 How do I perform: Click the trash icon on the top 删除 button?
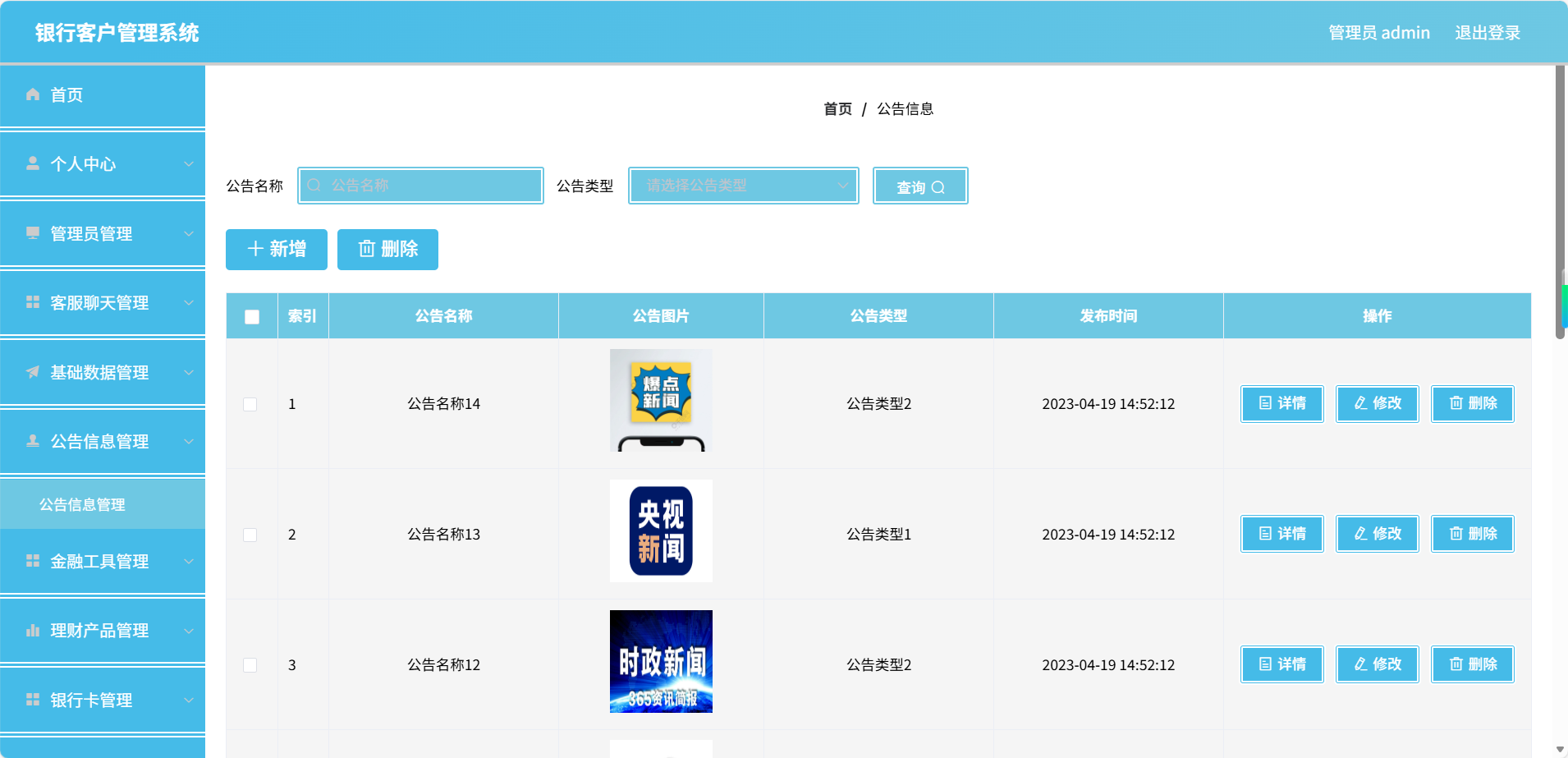pyautogui.click(x=367, y=249)
